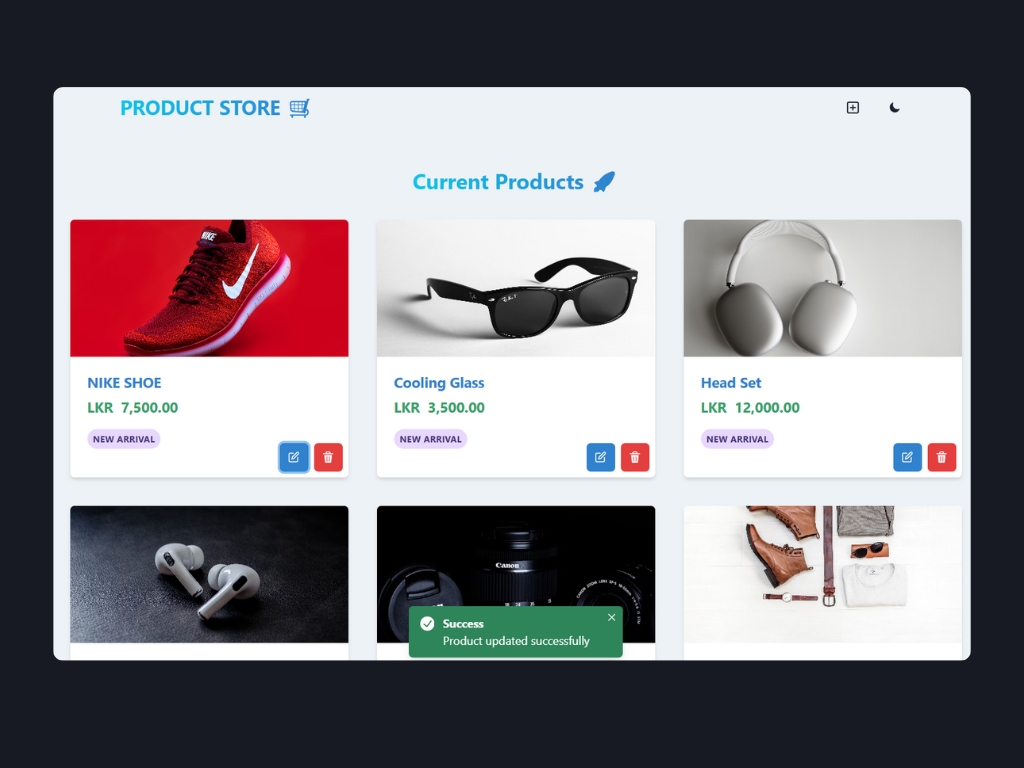Open the PRODUCT STORE home link

point(200,108)
